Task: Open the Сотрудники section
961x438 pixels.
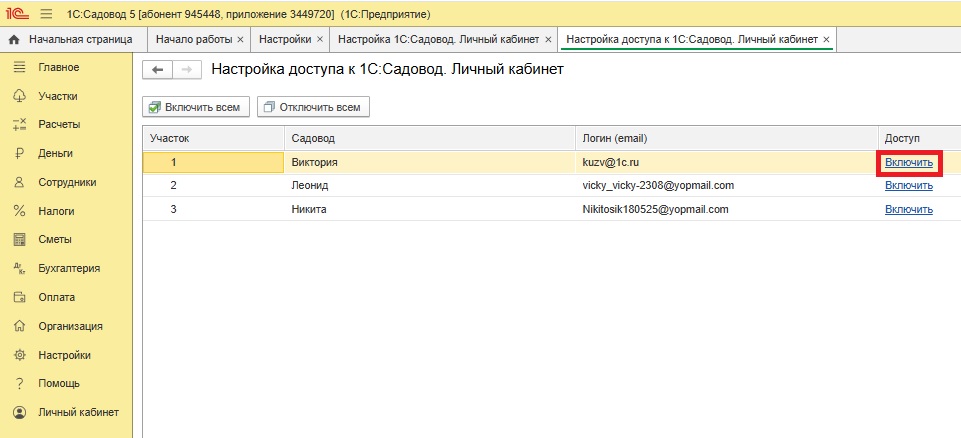Action: pos(67,182)
